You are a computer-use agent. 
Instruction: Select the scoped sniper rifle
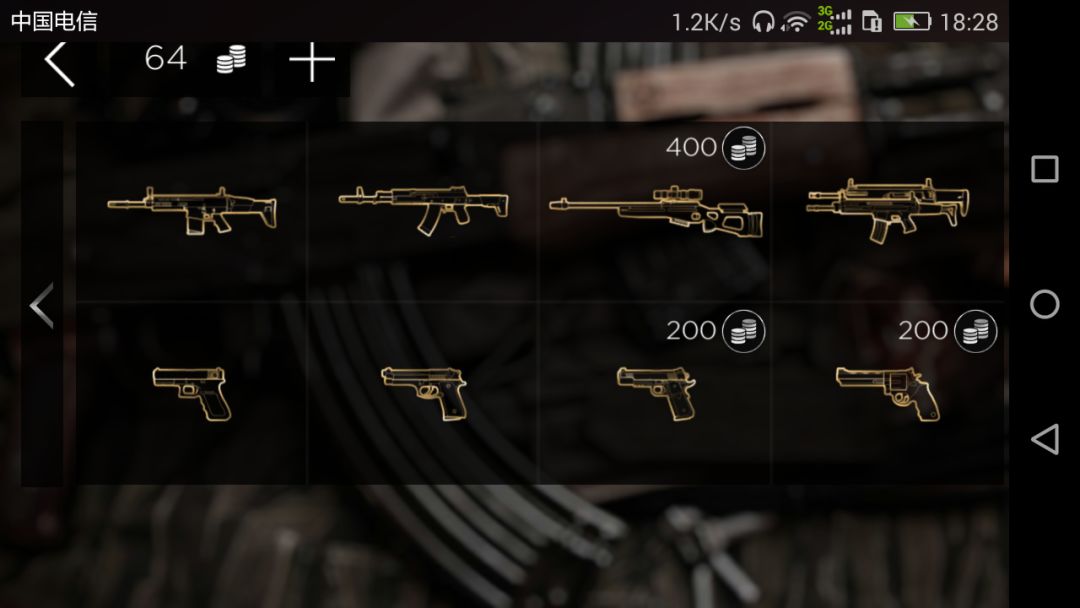coord(656,211)
